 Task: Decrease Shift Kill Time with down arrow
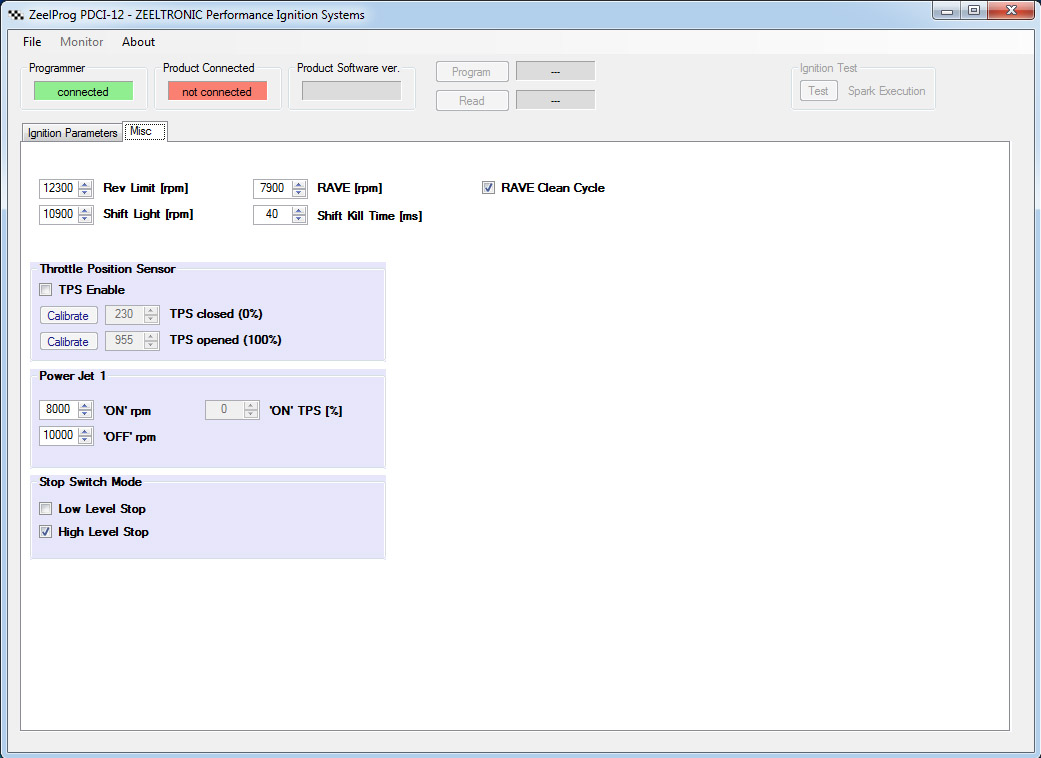point(299,219)
